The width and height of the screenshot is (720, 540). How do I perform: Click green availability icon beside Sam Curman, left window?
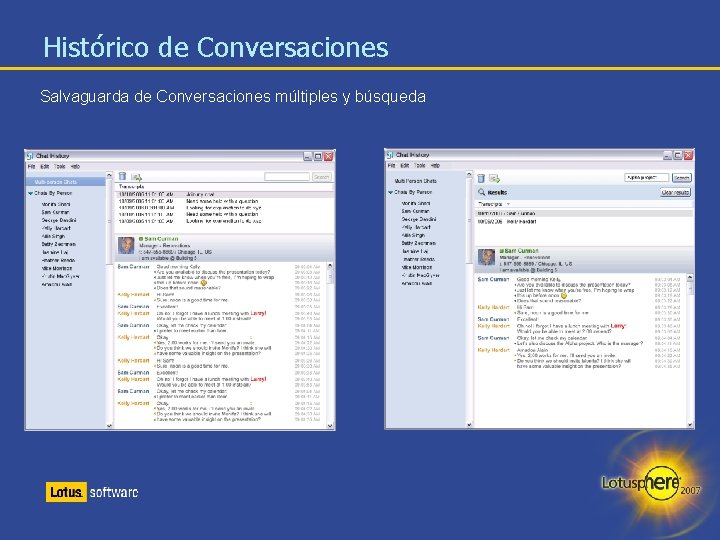click(141, 239)
